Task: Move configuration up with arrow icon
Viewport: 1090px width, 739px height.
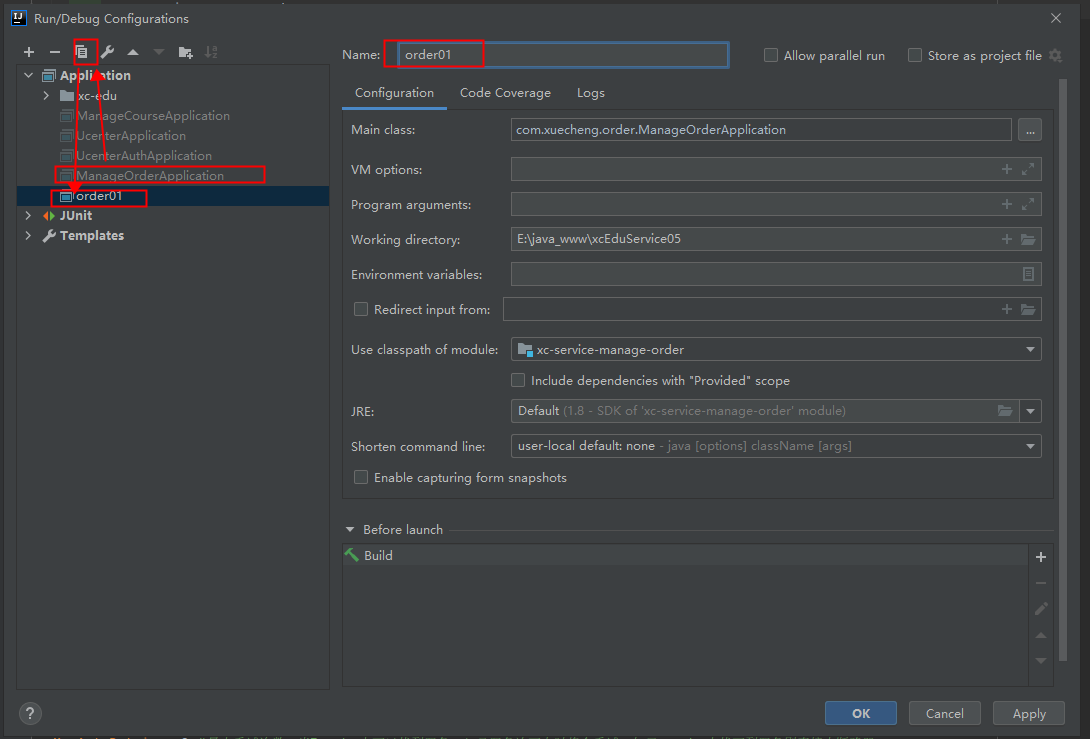Action: 133,52
